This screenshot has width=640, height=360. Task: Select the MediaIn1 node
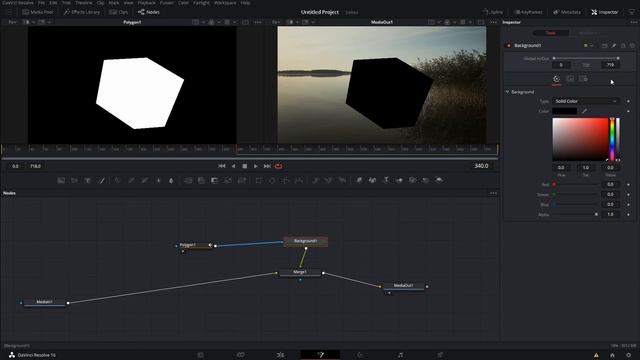point(44,302)
